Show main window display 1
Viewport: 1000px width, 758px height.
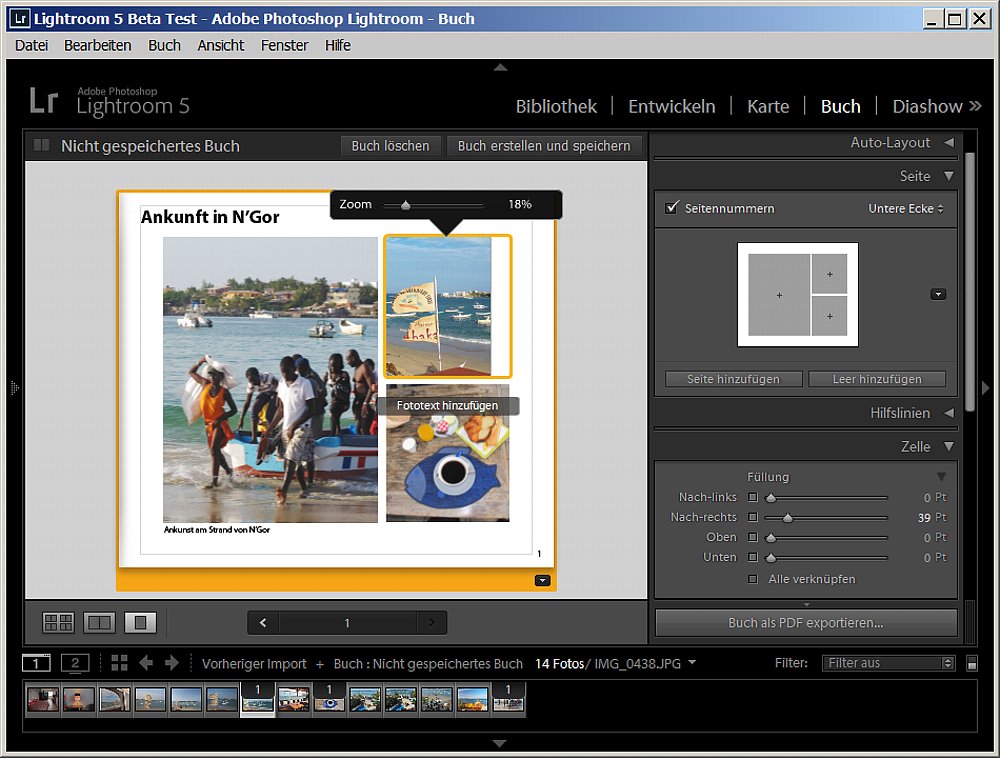click(x=36, y=664)
